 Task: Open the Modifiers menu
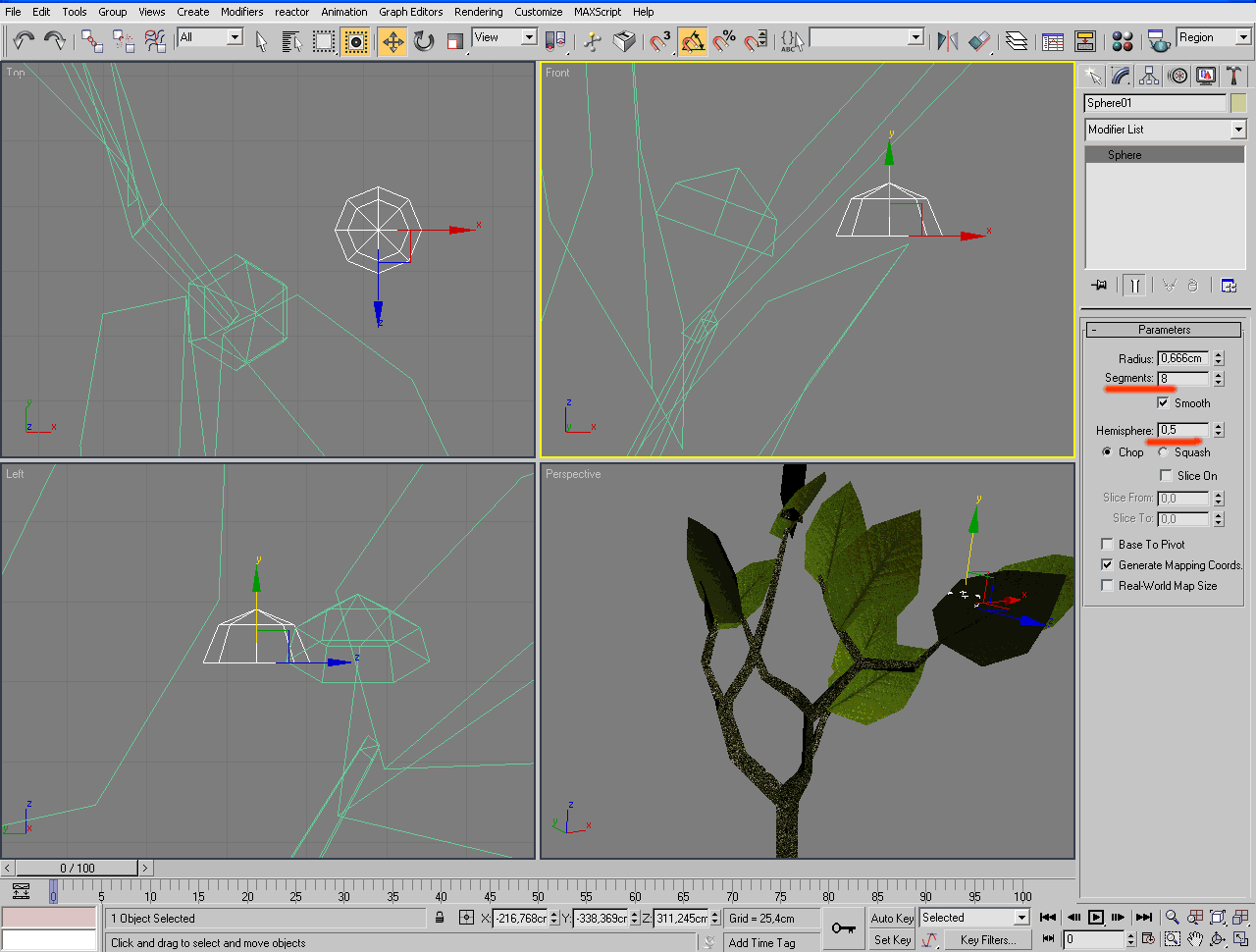pyautogui.click(x=241, y=12)
